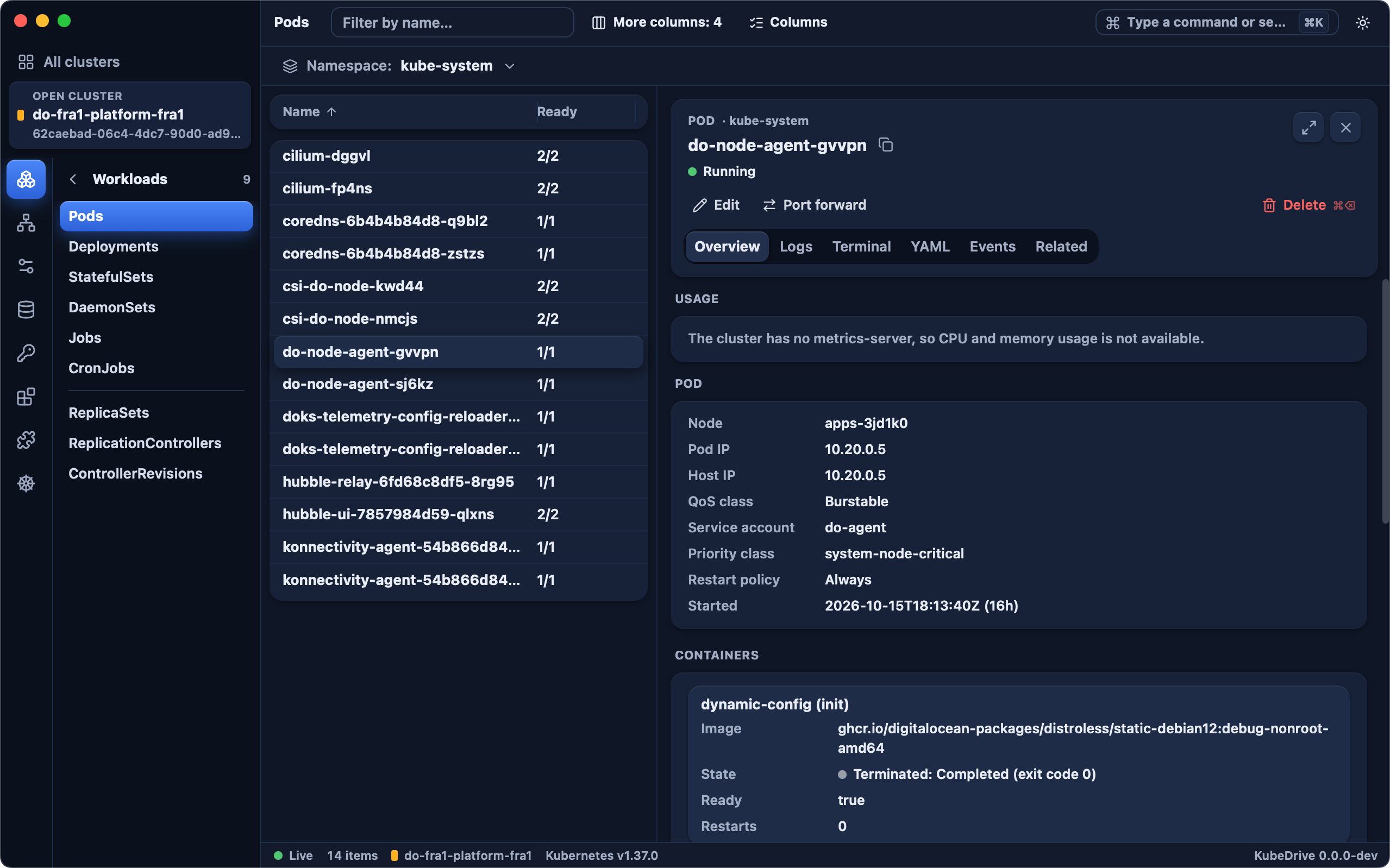The width and height of the screenshot is (1390, 868).
Task: Open the Config sliders sidebar icon
Action: (x=26, y=266)
